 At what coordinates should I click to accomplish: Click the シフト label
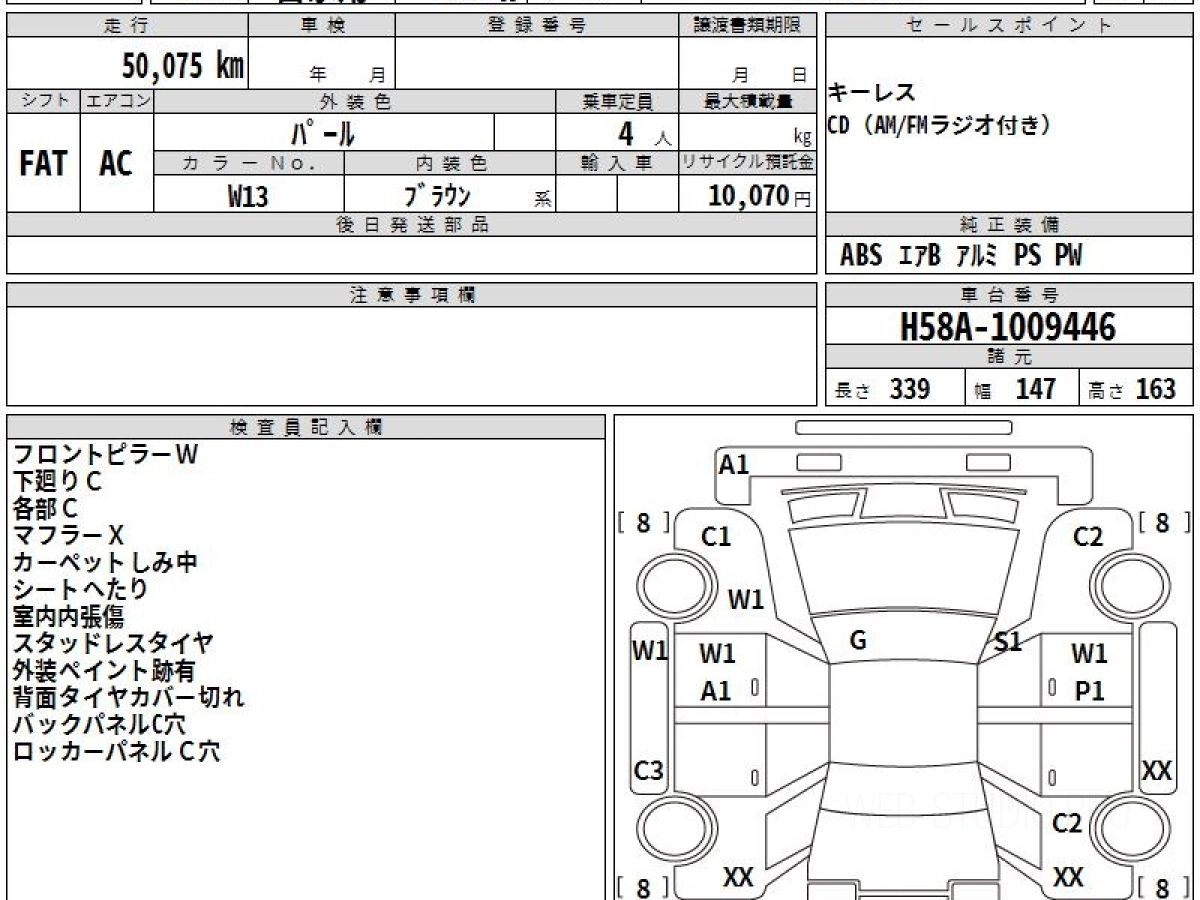[43, 101]
